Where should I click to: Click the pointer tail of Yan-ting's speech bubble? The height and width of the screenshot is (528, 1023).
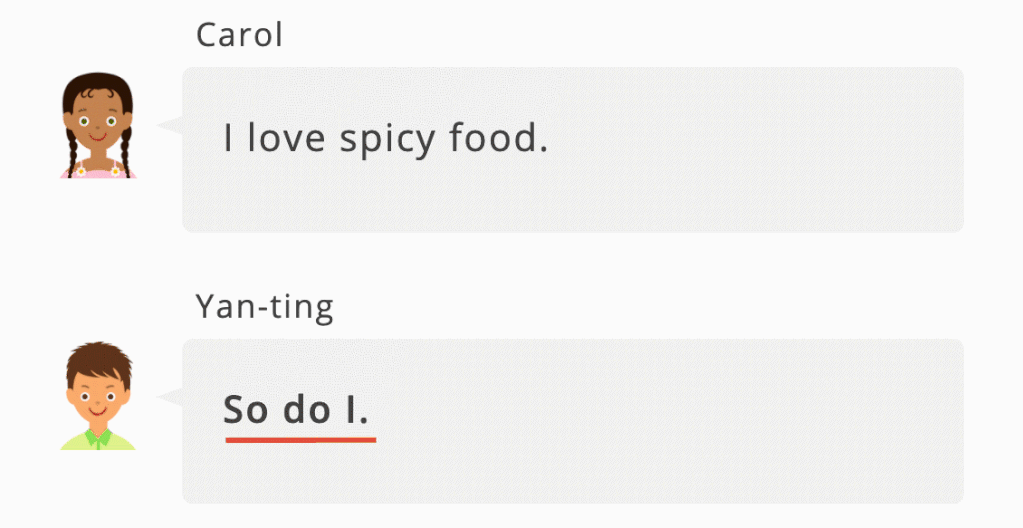(x=170, y=397)
